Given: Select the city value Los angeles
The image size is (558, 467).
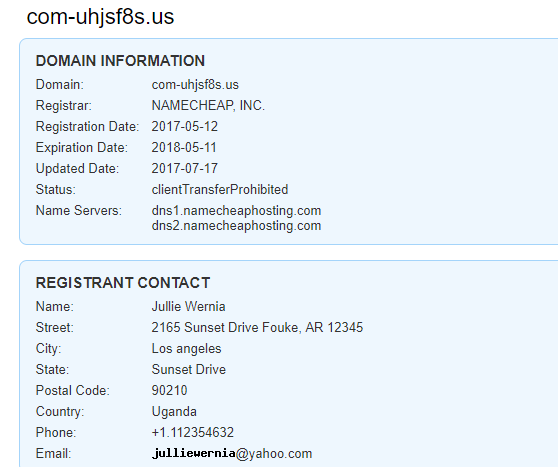Looking at the screenshot, I should pos(186,348).
